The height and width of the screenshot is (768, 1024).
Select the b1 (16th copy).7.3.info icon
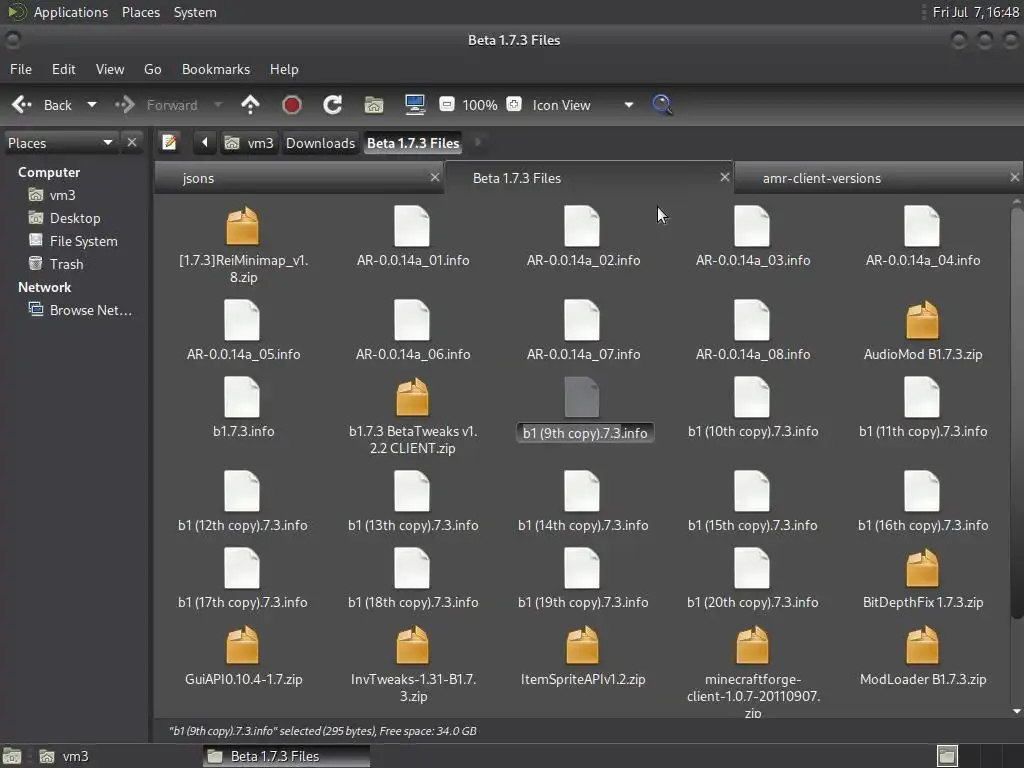tap(921, 491)
